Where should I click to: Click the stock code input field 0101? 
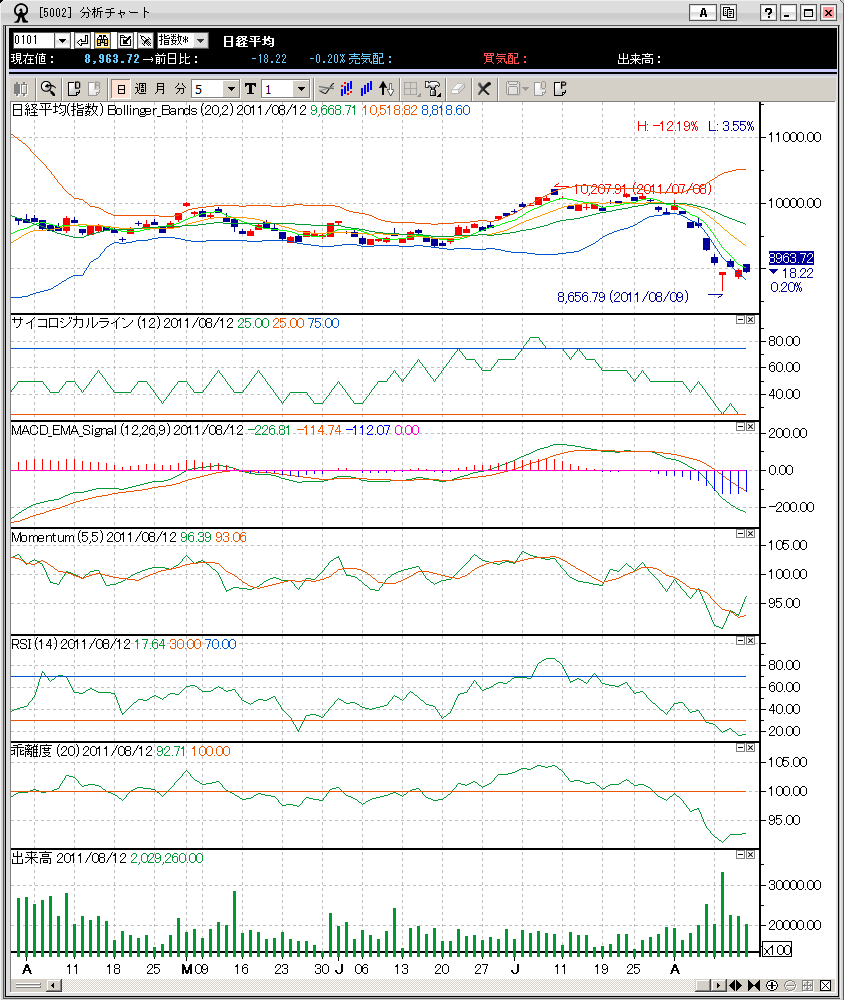(32, 40)
